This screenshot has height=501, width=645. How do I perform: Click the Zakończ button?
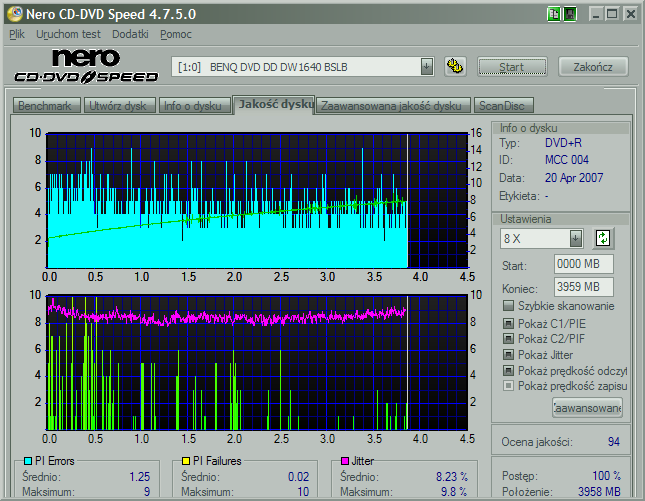tap(593, 67)
